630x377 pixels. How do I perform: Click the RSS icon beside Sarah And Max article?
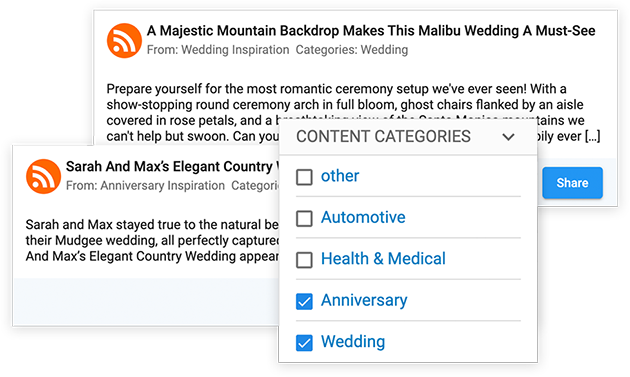[43, 176]
